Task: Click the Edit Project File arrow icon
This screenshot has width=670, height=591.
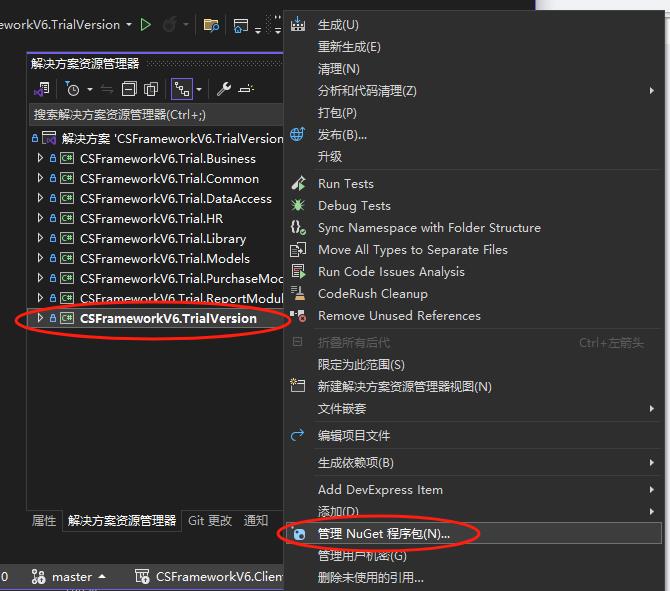Action: coord(297,435)
